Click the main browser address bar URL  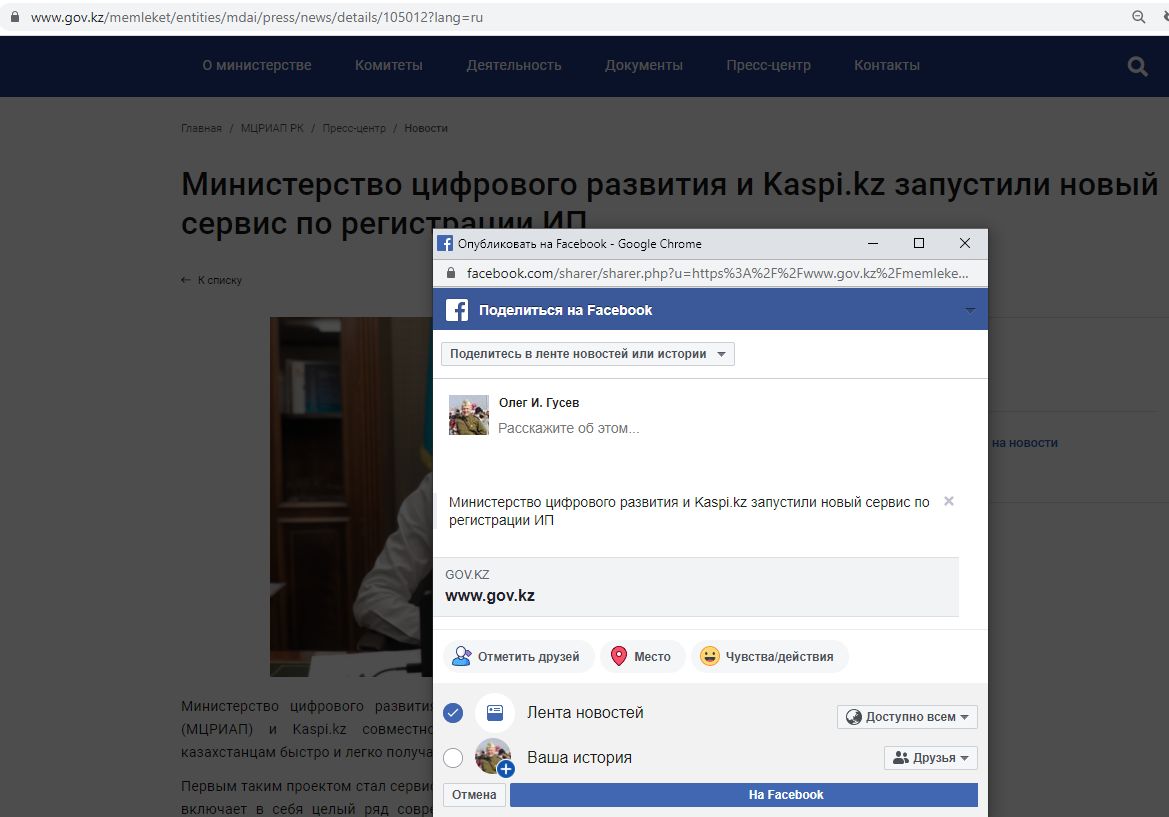coord(257,17)
